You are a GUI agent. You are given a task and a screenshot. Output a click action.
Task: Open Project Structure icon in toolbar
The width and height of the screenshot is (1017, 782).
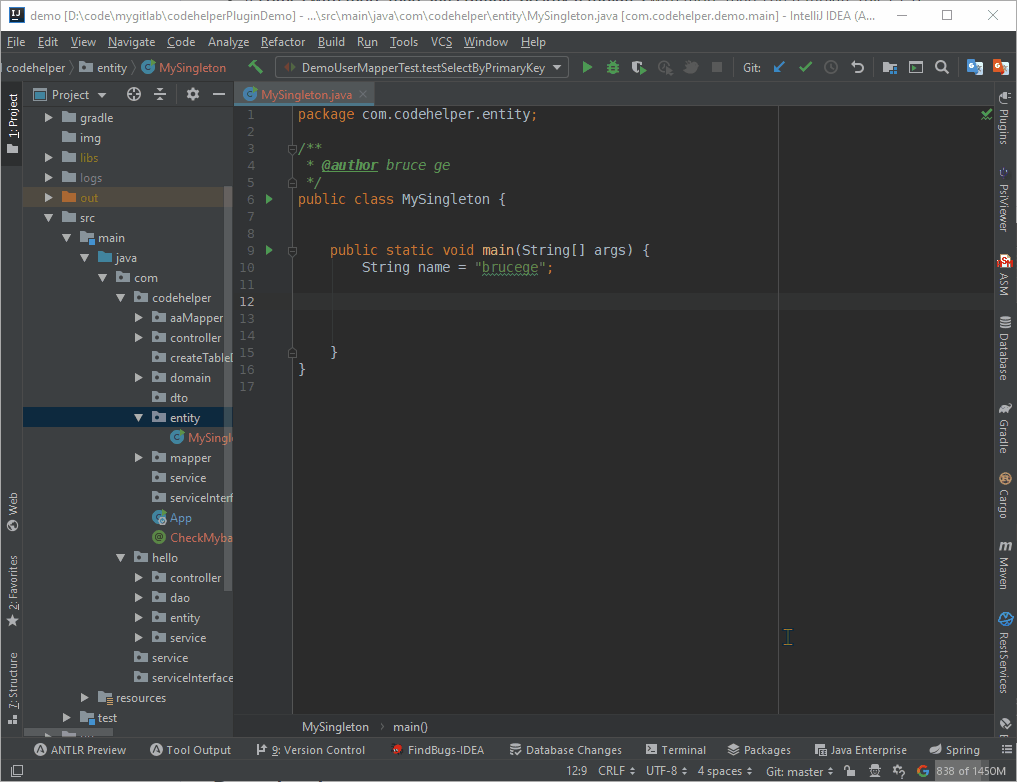890,67
